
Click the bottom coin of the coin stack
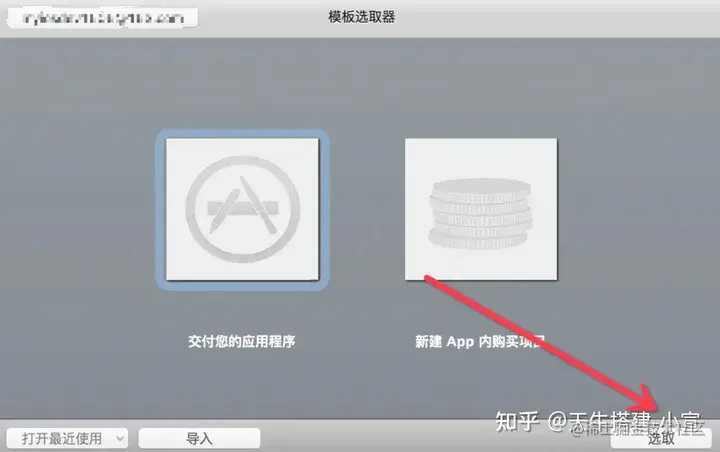point(478,240)
